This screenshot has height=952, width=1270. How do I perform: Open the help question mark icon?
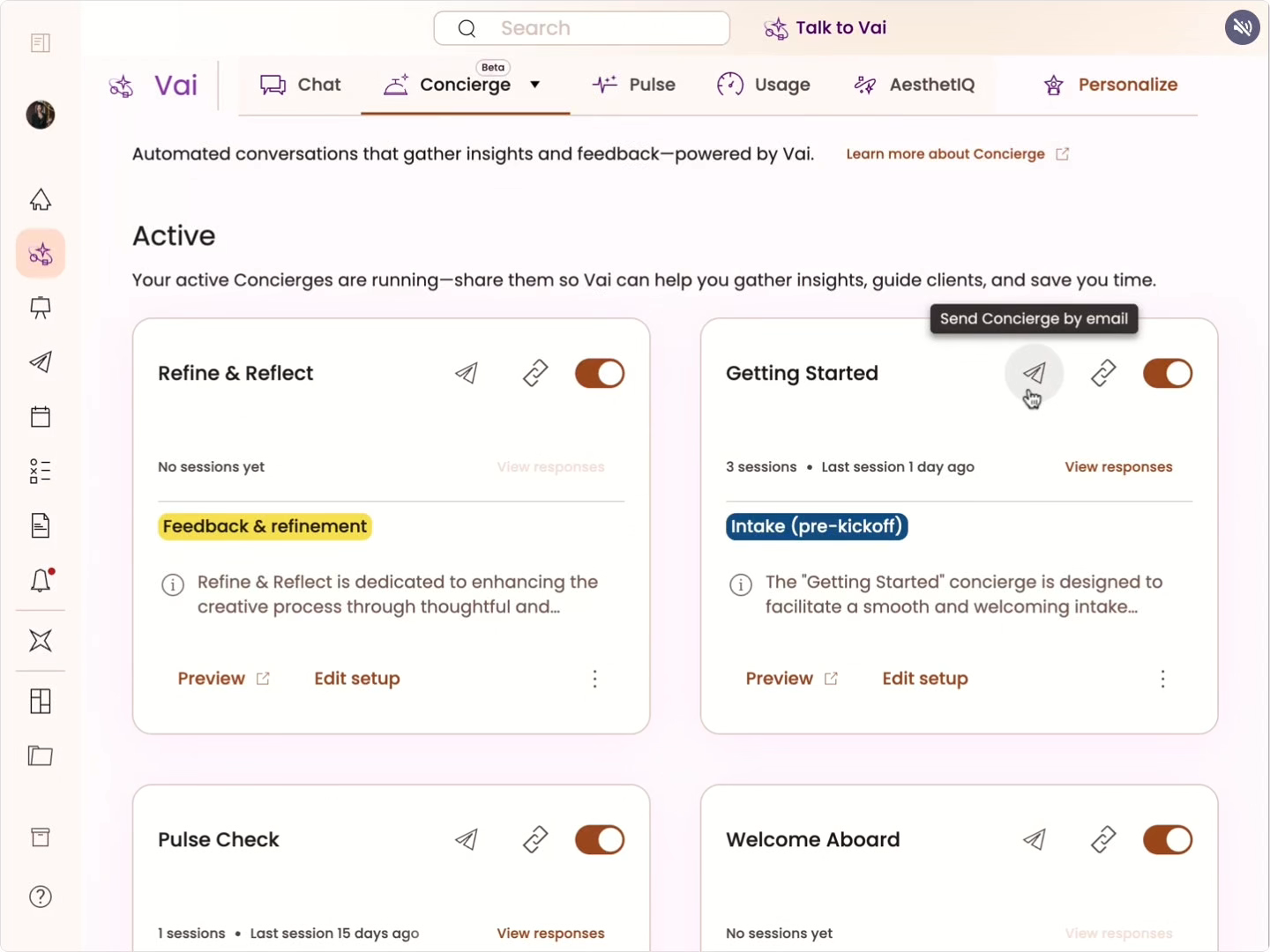(41, 896)
